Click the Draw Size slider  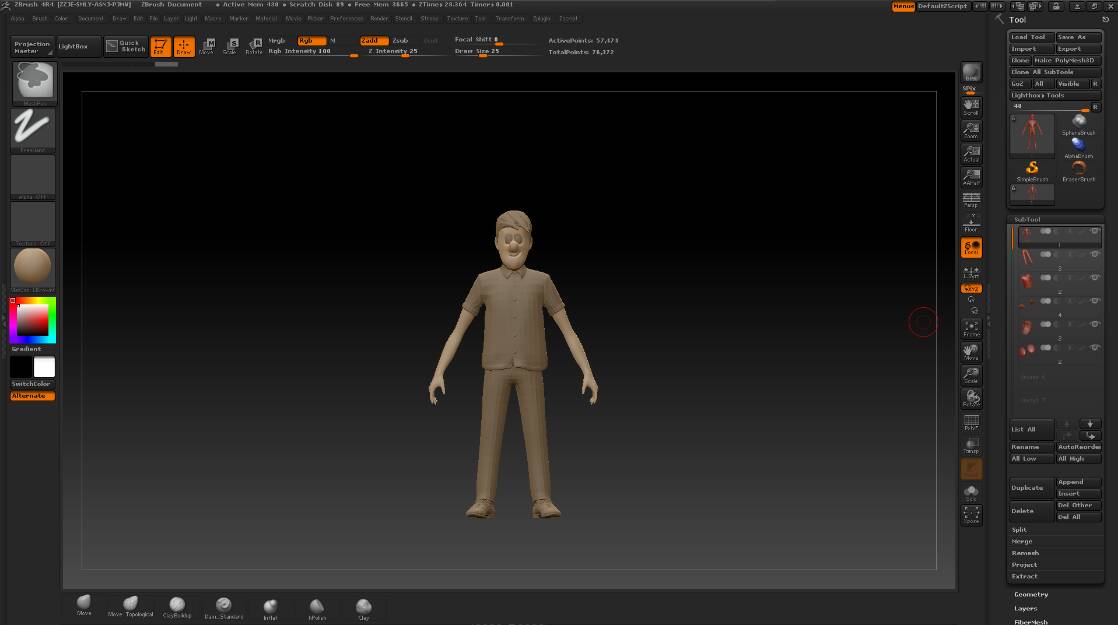click(478, 51)
